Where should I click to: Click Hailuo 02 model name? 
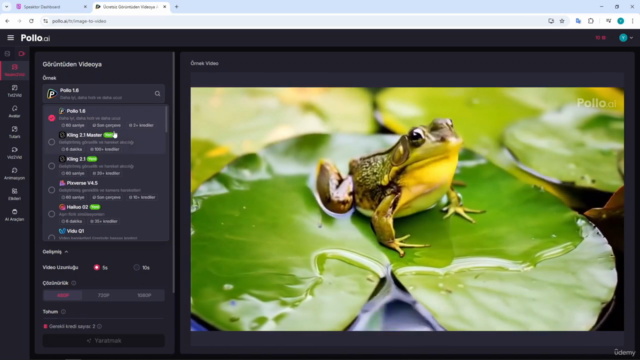tap(77, 207)
